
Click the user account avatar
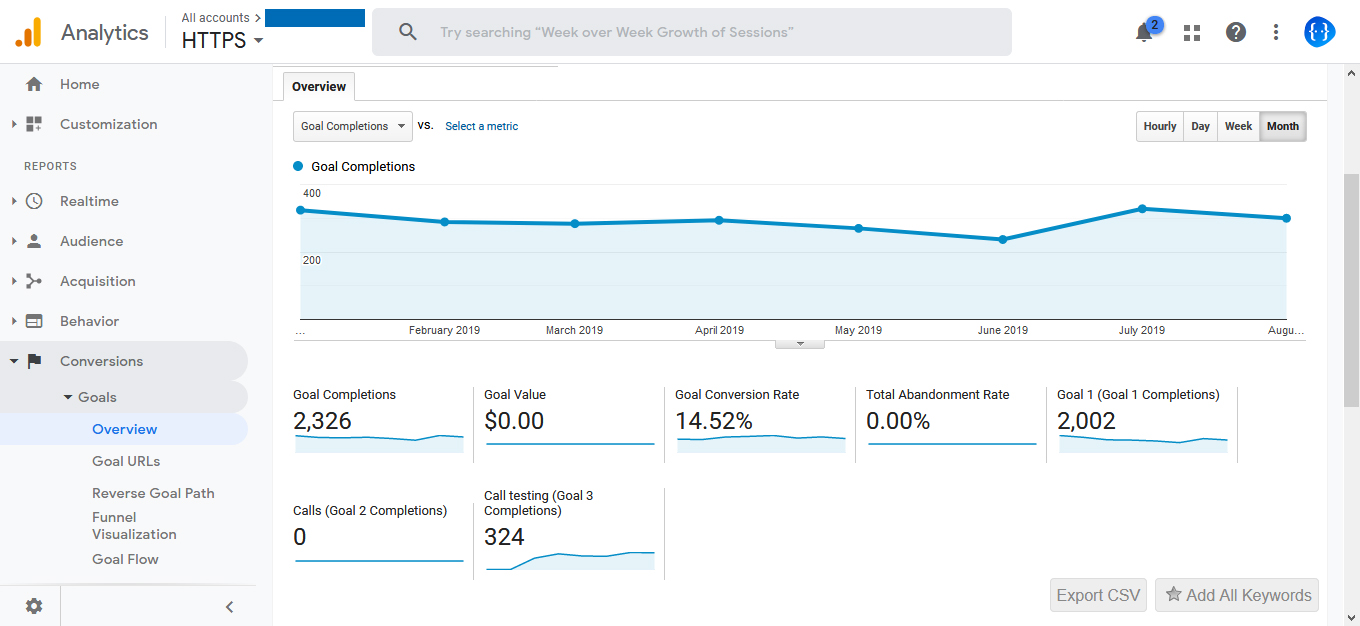pyautogui.click(x=1319, y=32)
